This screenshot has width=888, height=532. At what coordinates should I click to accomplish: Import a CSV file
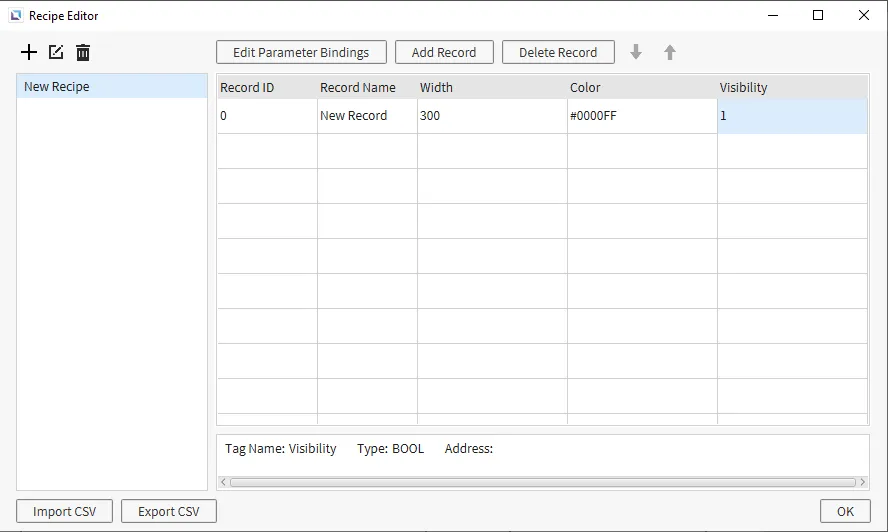click(65, 511)
